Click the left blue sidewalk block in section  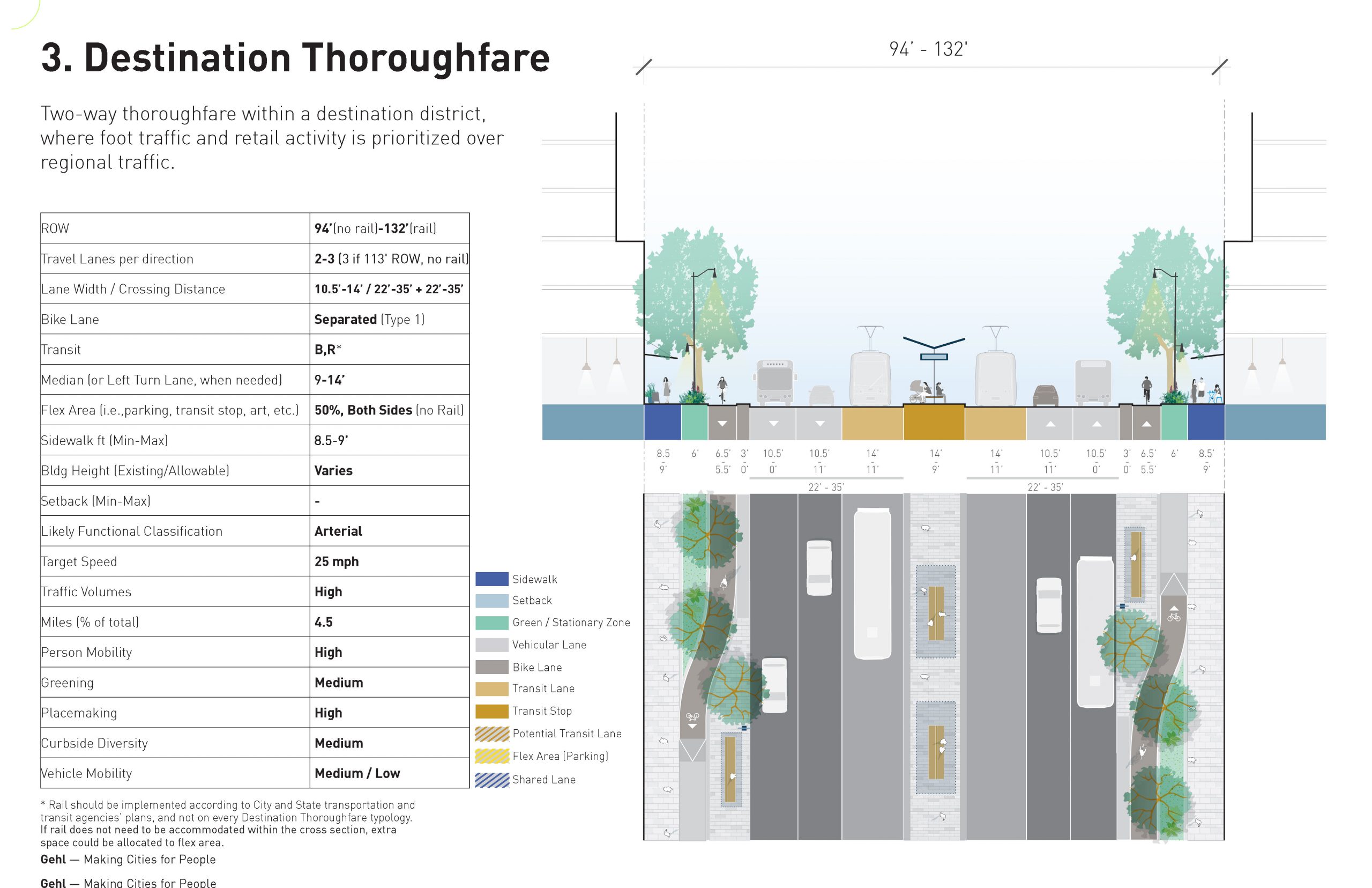click(x=662, y=422)
